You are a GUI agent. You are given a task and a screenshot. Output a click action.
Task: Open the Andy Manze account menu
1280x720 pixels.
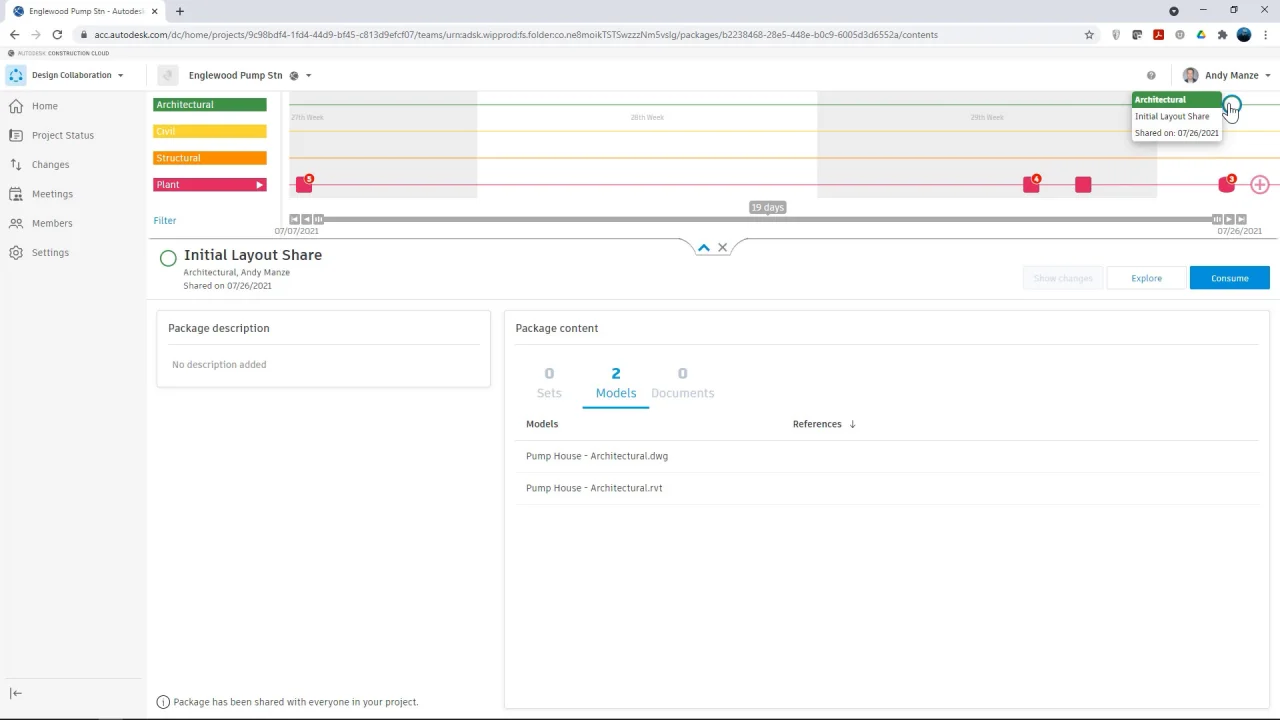tap(1226, 75)
